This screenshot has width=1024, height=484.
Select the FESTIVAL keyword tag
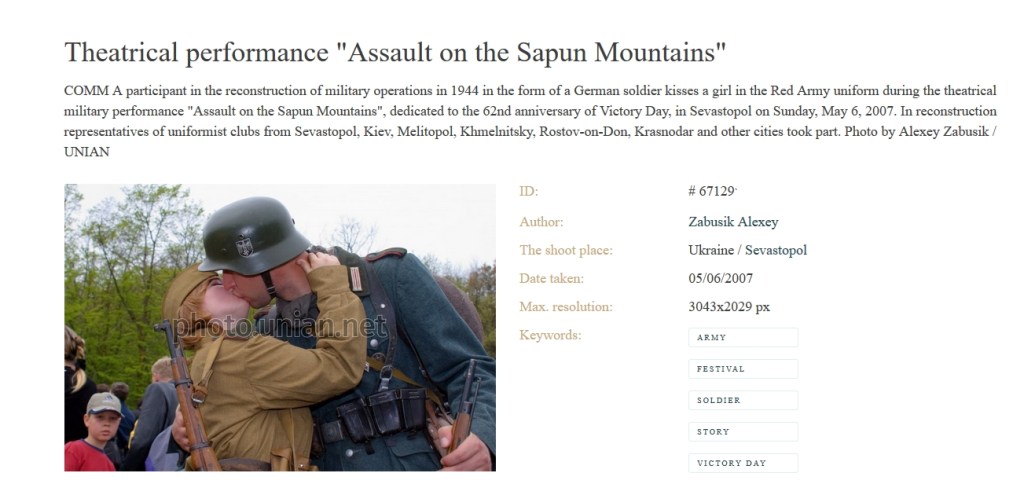[x=742, y=369]
